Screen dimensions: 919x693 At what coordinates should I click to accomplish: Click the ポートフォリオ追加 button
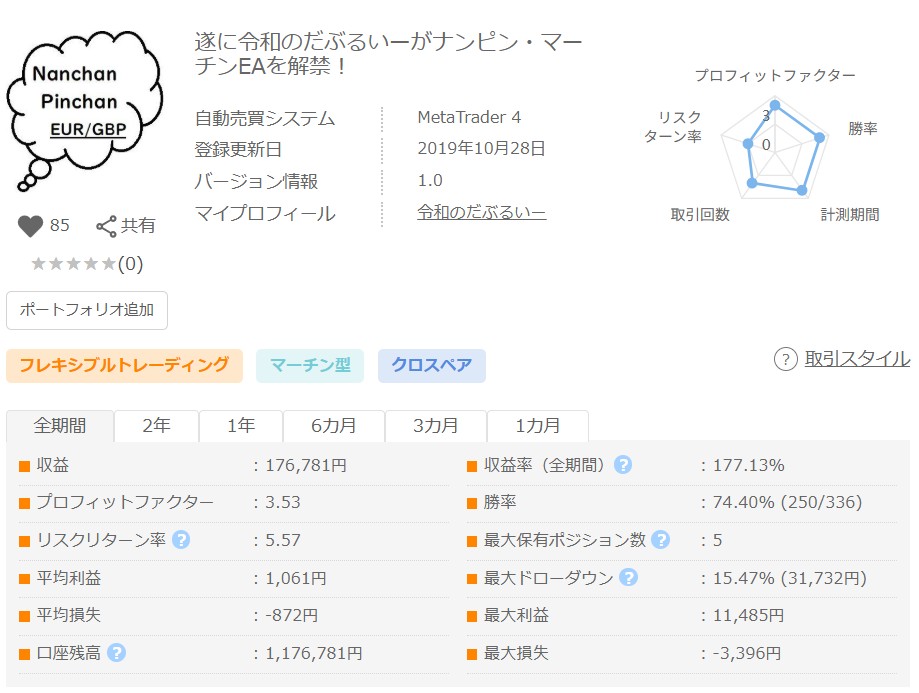pyautogui.click(x=87, y=310)
